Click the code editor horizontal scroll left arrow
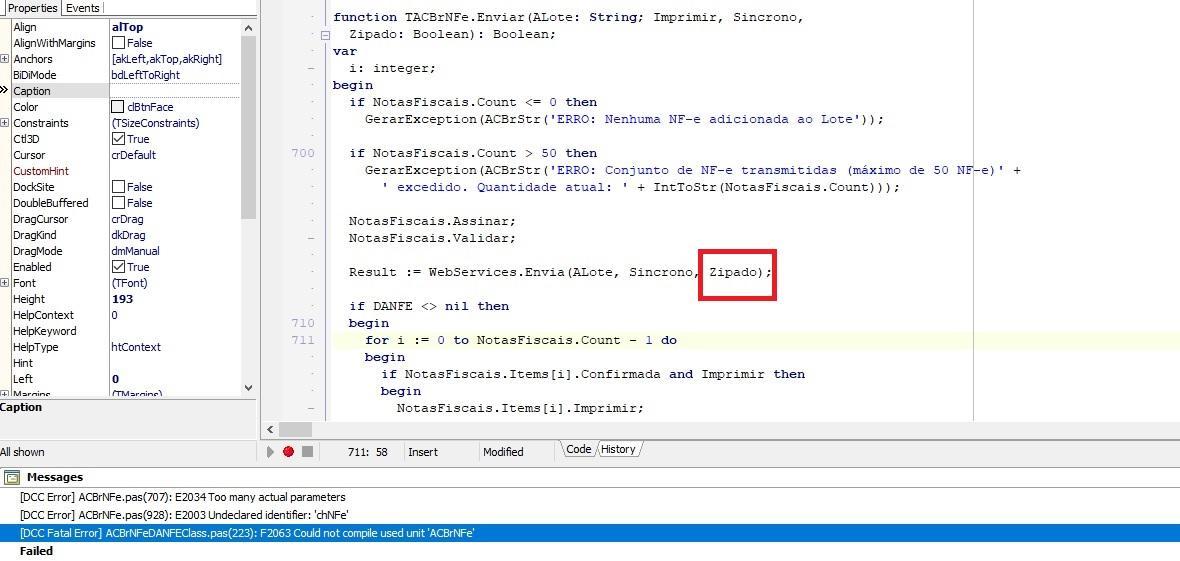Viewport: 1180px width, 561px height. coord(270,429)
